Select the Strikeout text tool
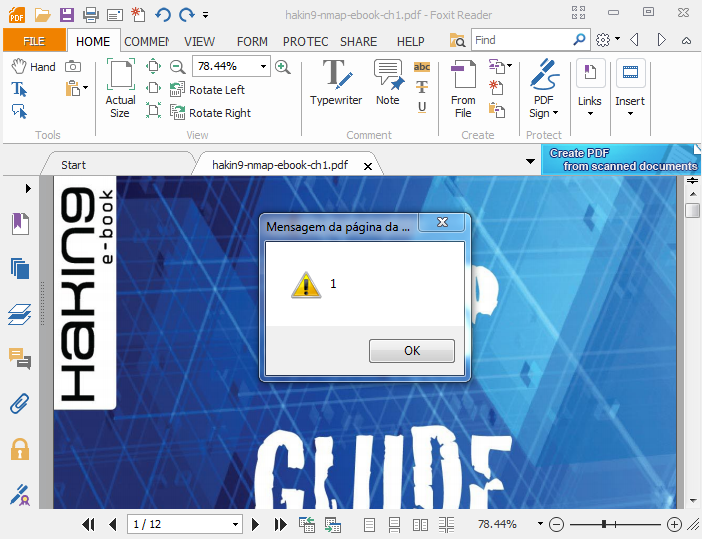This screenshot has width=702, height=539. point(422,86)
